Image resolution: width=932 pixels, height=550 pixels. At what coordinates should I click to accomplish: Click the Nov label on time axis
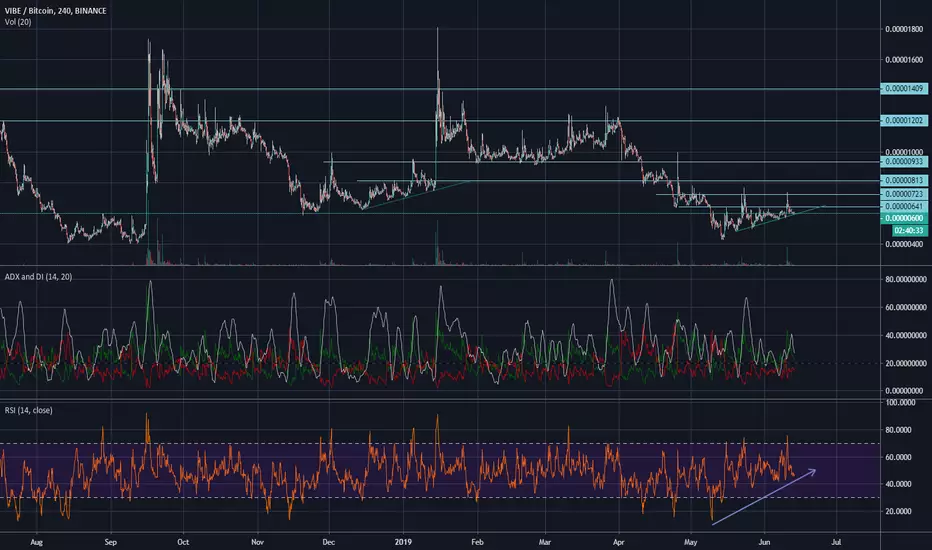[x=257, y=542]
